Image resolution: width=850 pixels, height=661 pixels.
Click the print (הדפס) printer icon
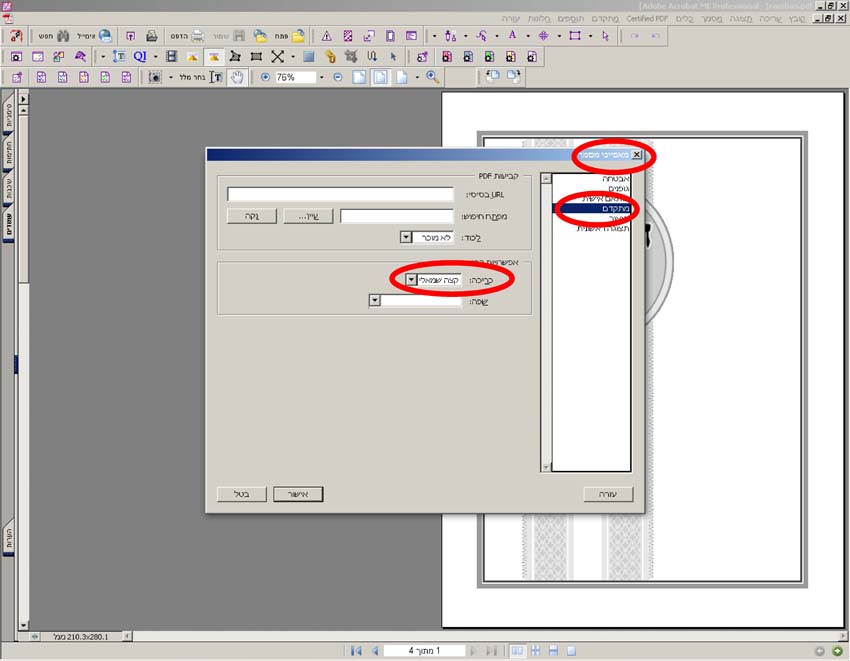[x=198, y=36]
